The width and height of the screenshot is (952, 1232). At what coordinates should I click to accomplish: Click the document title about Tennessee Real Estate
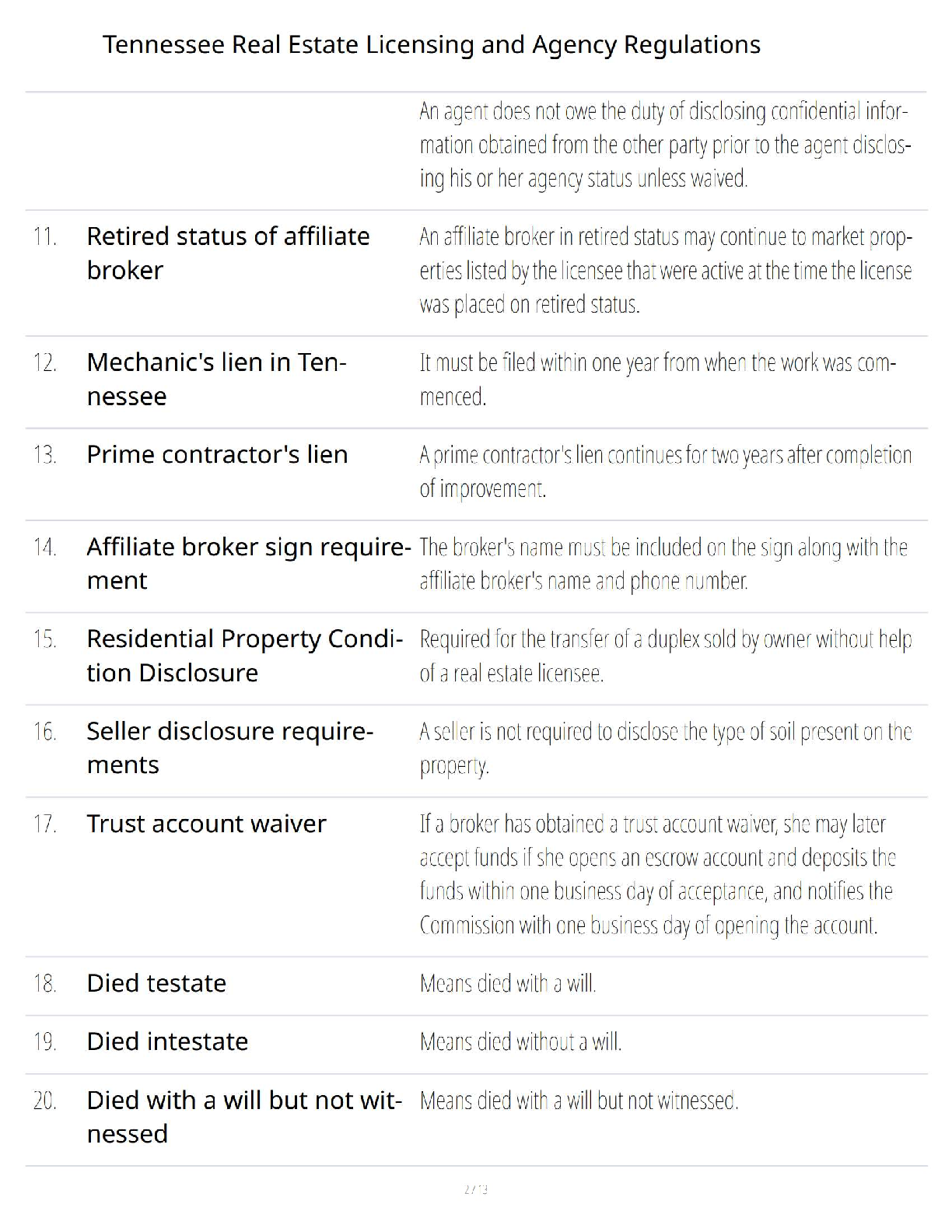coord(431,44)
